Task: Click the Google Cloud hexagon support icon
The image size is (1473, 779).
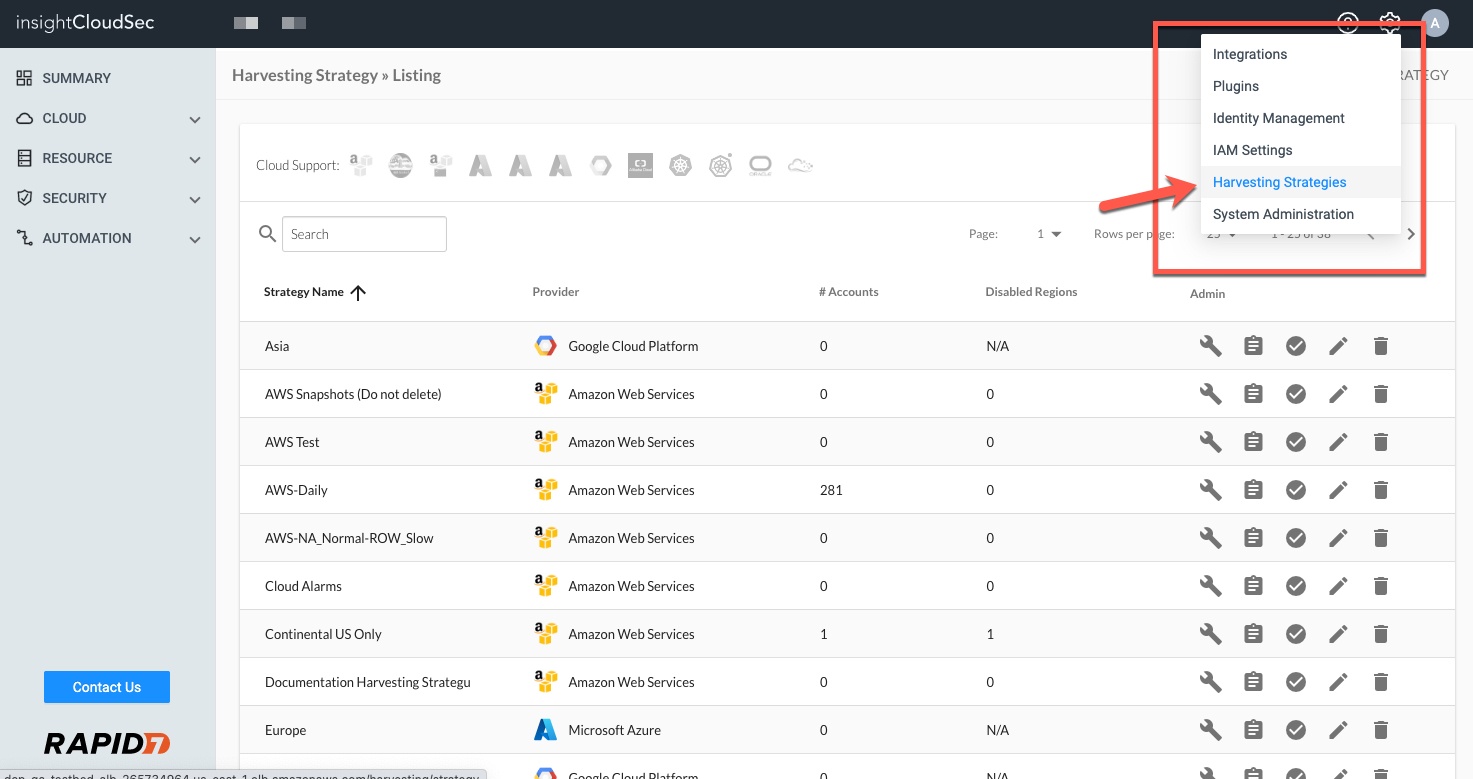Action: [x=600, y=165]
